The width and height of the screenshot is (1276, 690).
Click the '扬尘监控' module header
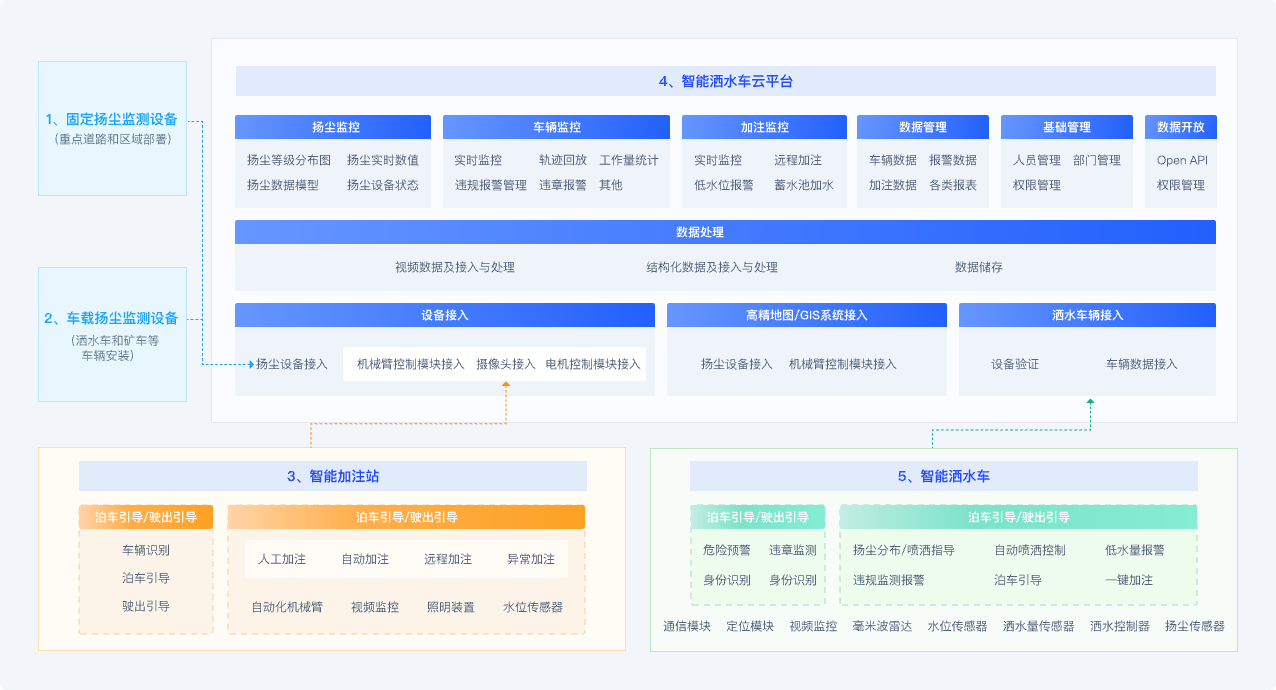pos(333,127)
